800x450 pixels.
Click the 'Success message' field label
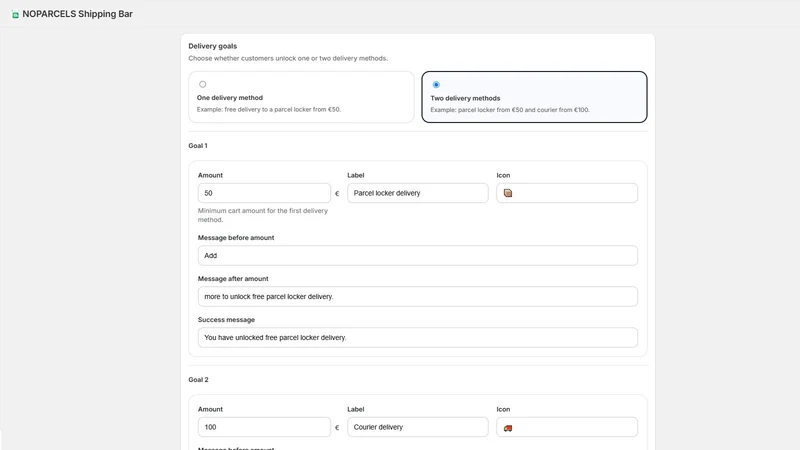coord(227,320)
